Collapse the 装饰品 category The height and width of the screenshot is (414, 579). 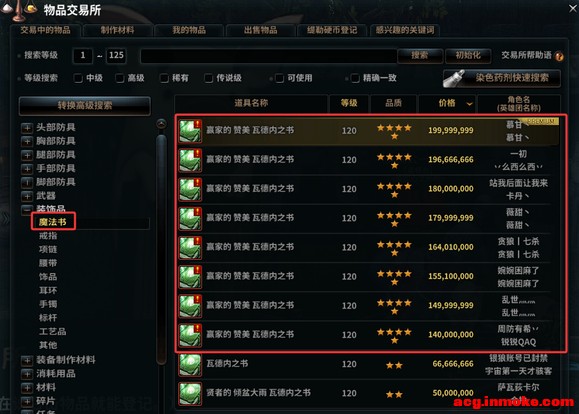(x=27, y=209)
